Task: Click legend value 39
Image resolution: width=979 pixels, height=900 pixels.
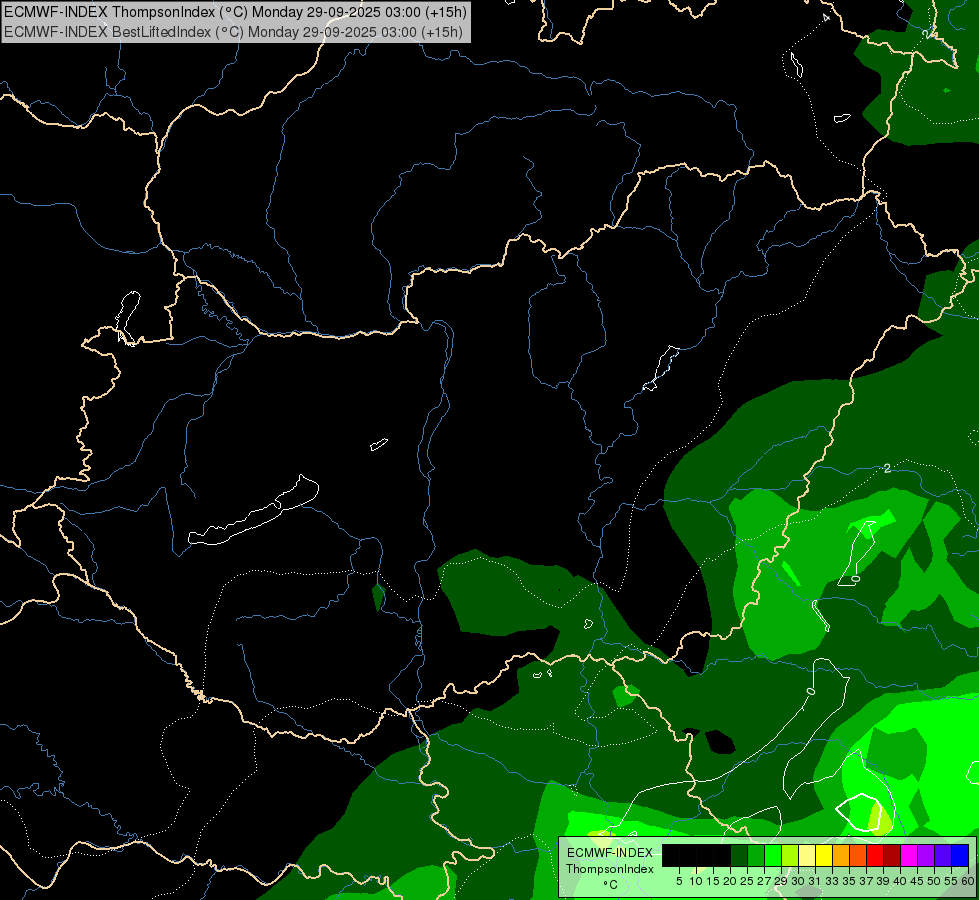Action: click(x=883, y=881)
